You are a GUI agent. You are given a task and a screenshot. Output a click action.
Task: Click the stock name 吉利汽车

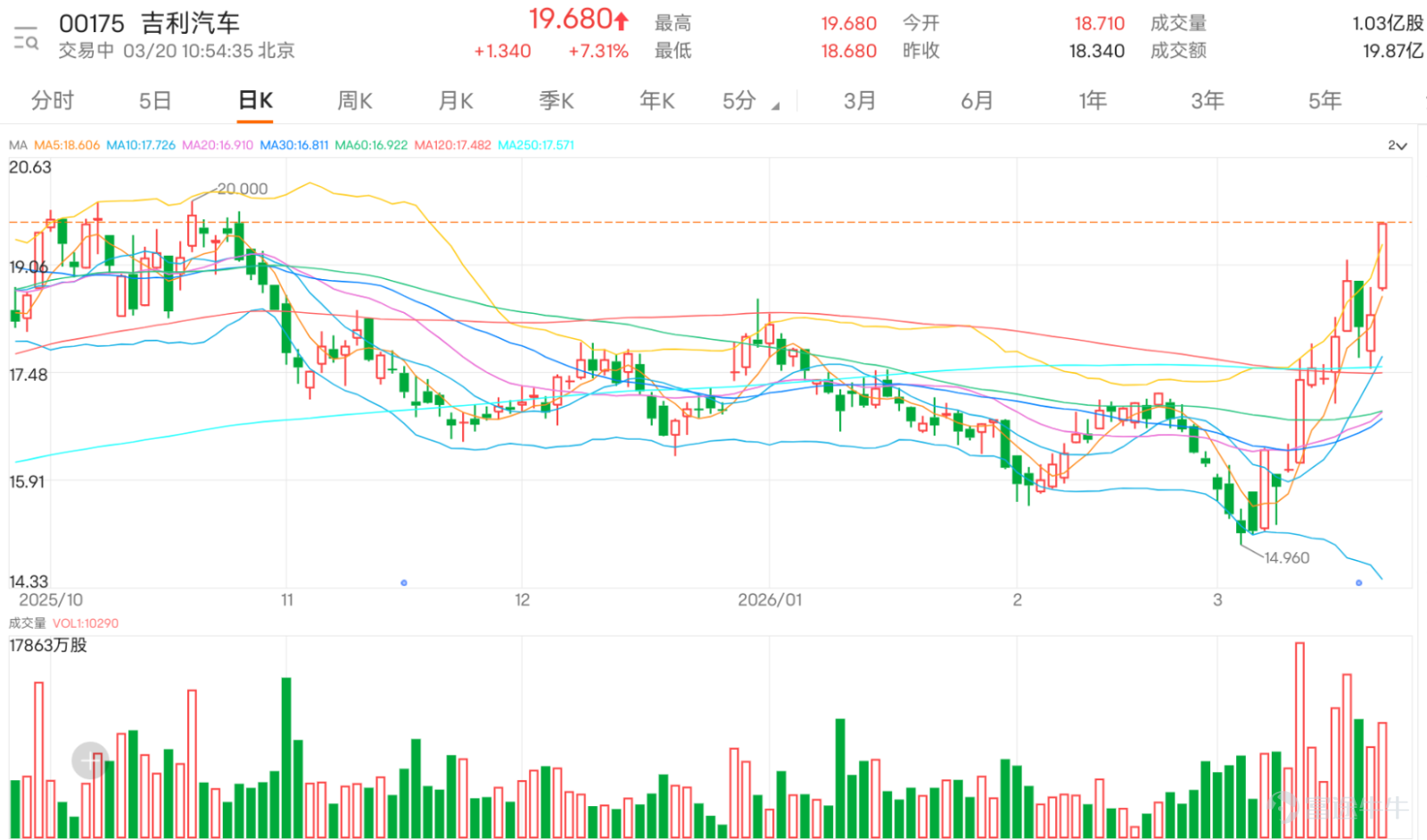point(190,22)
